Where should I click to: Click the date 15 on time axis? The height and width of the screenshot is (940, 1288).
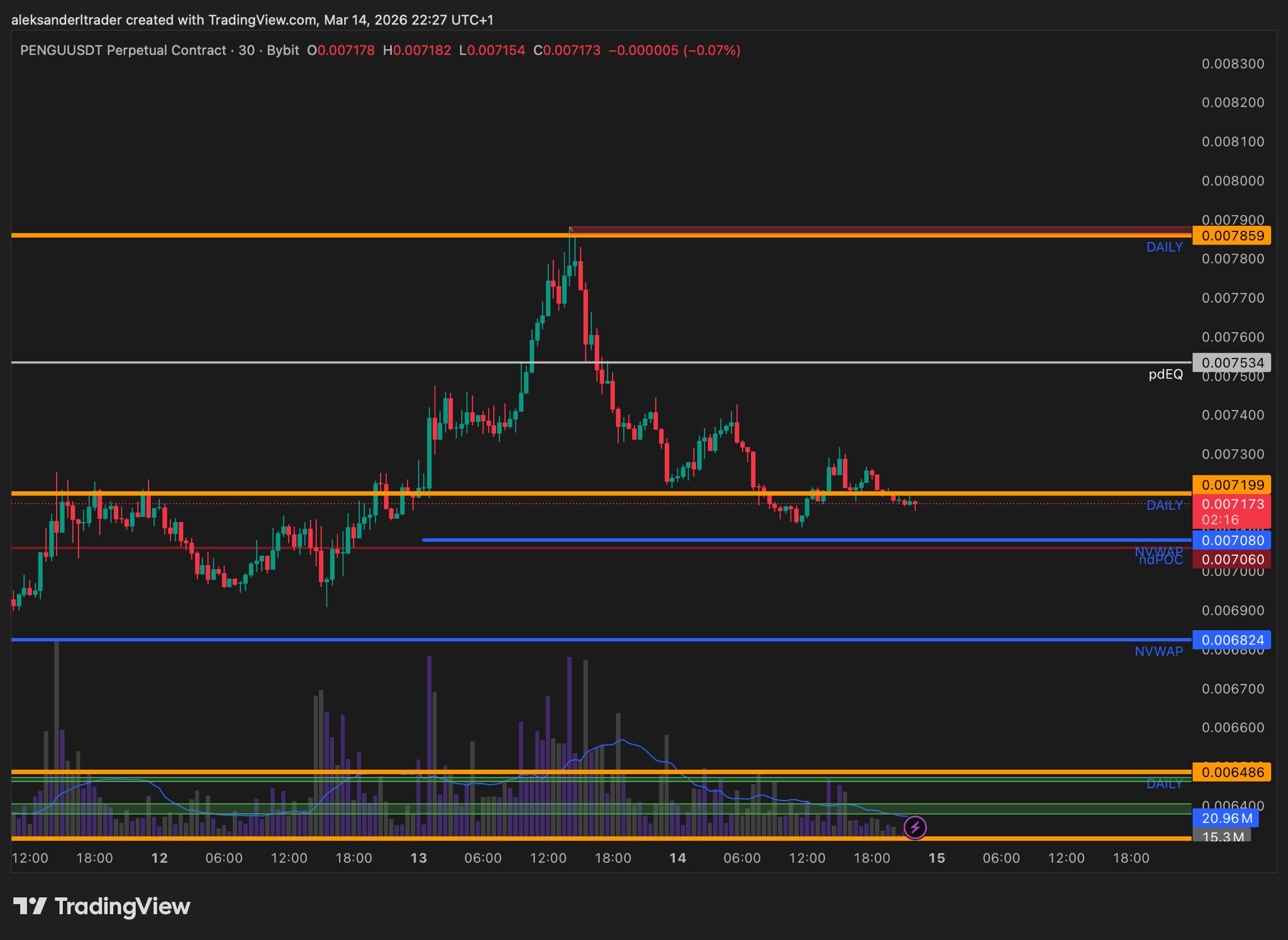click(936, 858)
